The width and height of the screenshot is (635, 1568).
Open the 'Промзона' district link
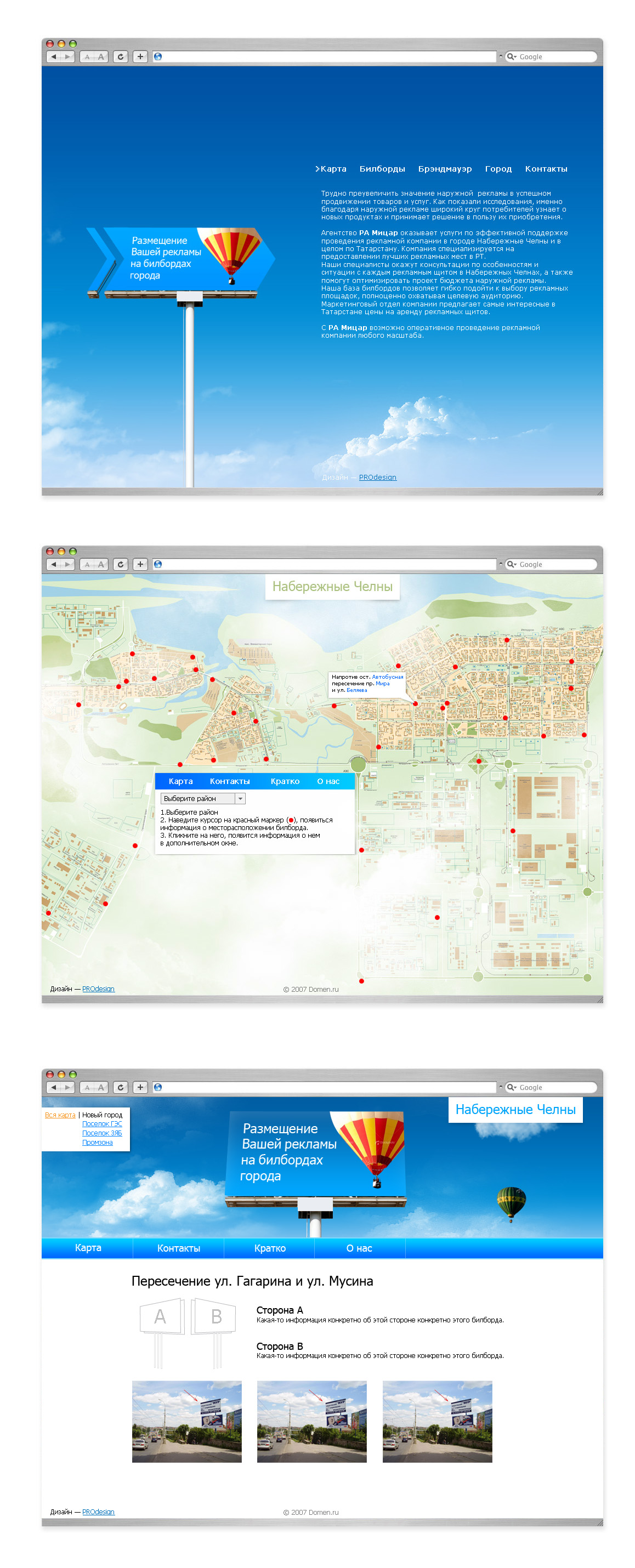(x=98, y=1143)
